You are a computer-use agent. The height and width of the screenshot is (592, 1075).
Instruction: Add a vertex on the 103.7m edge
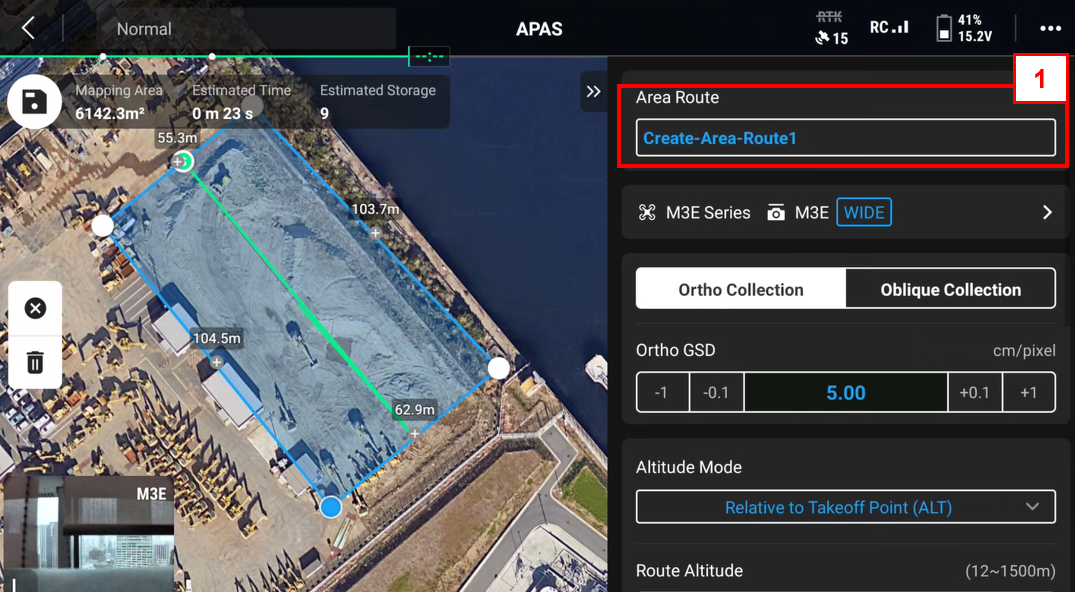375,233
